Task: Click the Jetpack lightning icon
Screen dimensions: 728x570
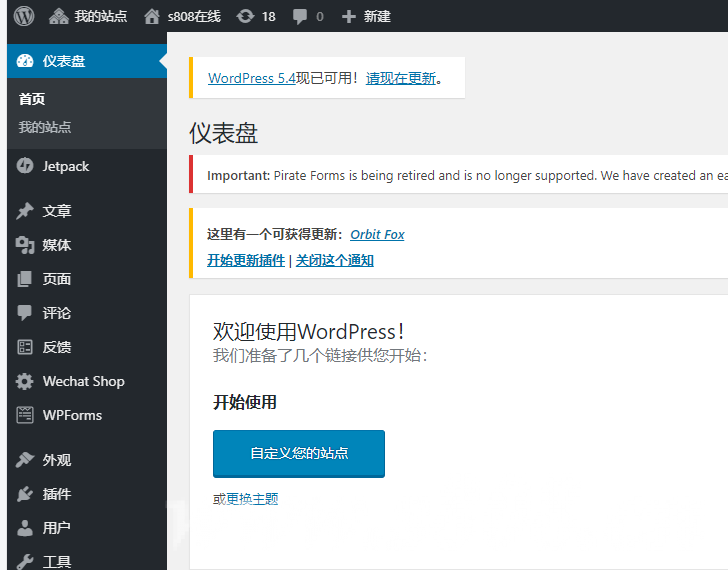Action: pos(25,166)
